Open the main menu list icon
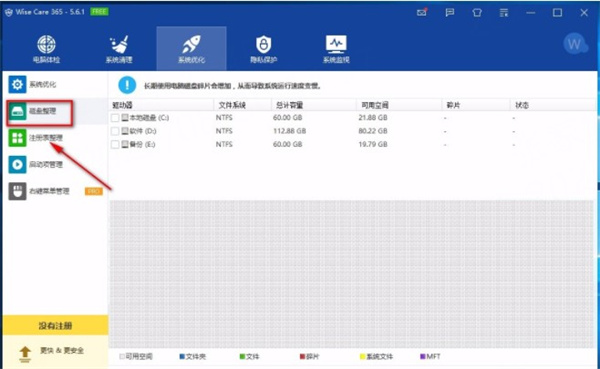Screen dimensions: 600x369 click(x=504, y=13)
